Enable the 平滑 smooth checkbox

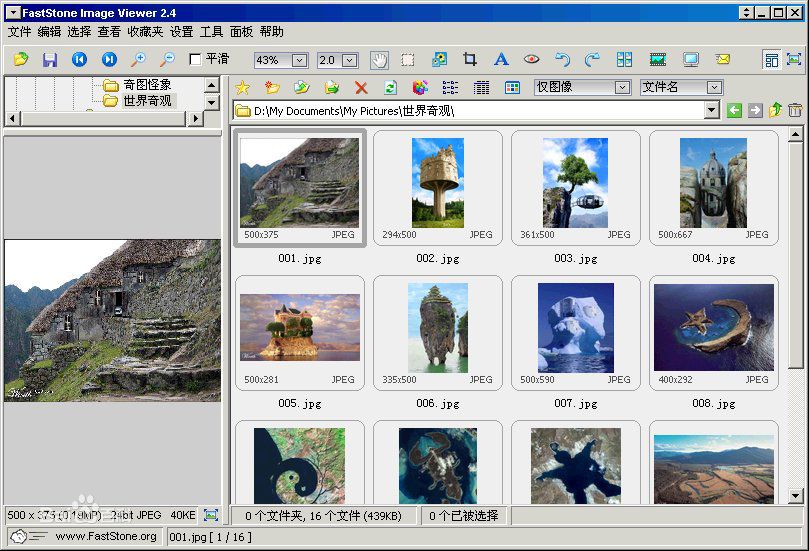click(195, 60)
